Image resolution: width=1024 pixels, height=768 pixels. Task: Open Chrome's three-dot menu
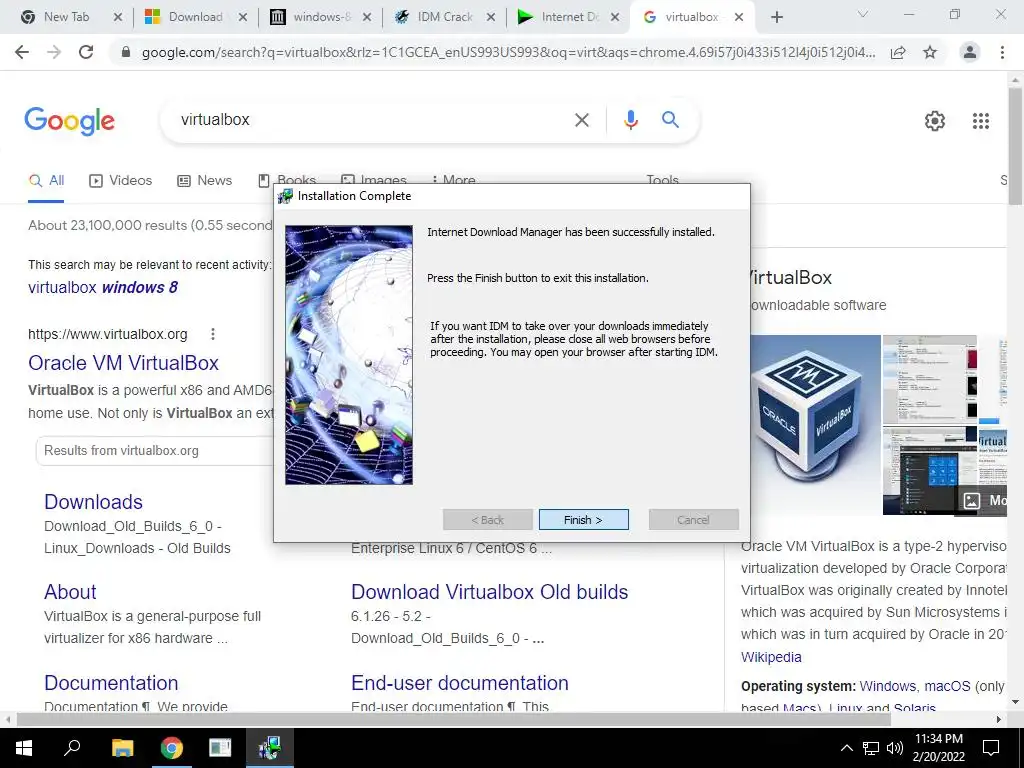pyautogui.click(x=1002, y=52)
